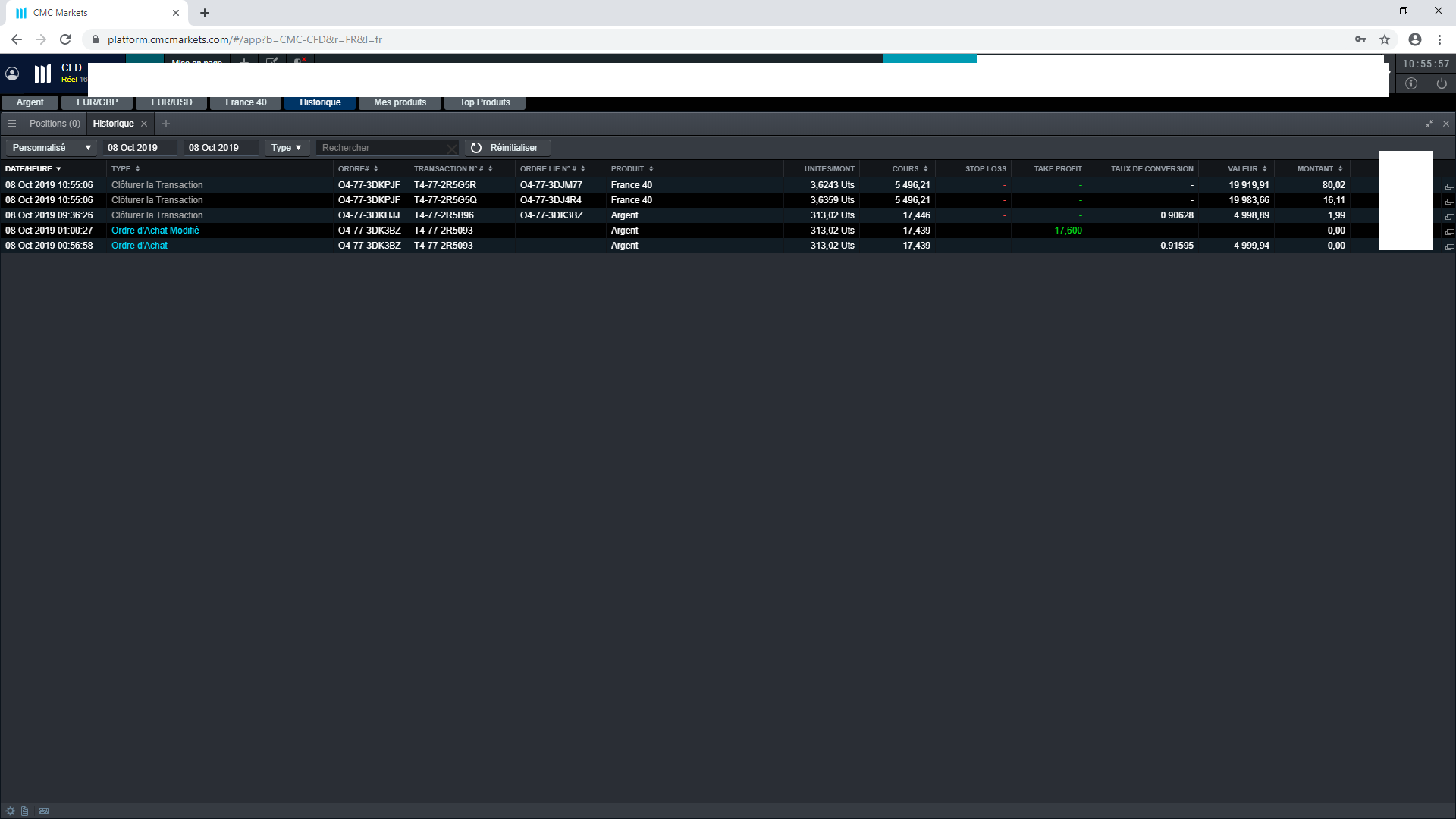
Task: Switch to the Positions (0) tab
Action: click(55, 124)
